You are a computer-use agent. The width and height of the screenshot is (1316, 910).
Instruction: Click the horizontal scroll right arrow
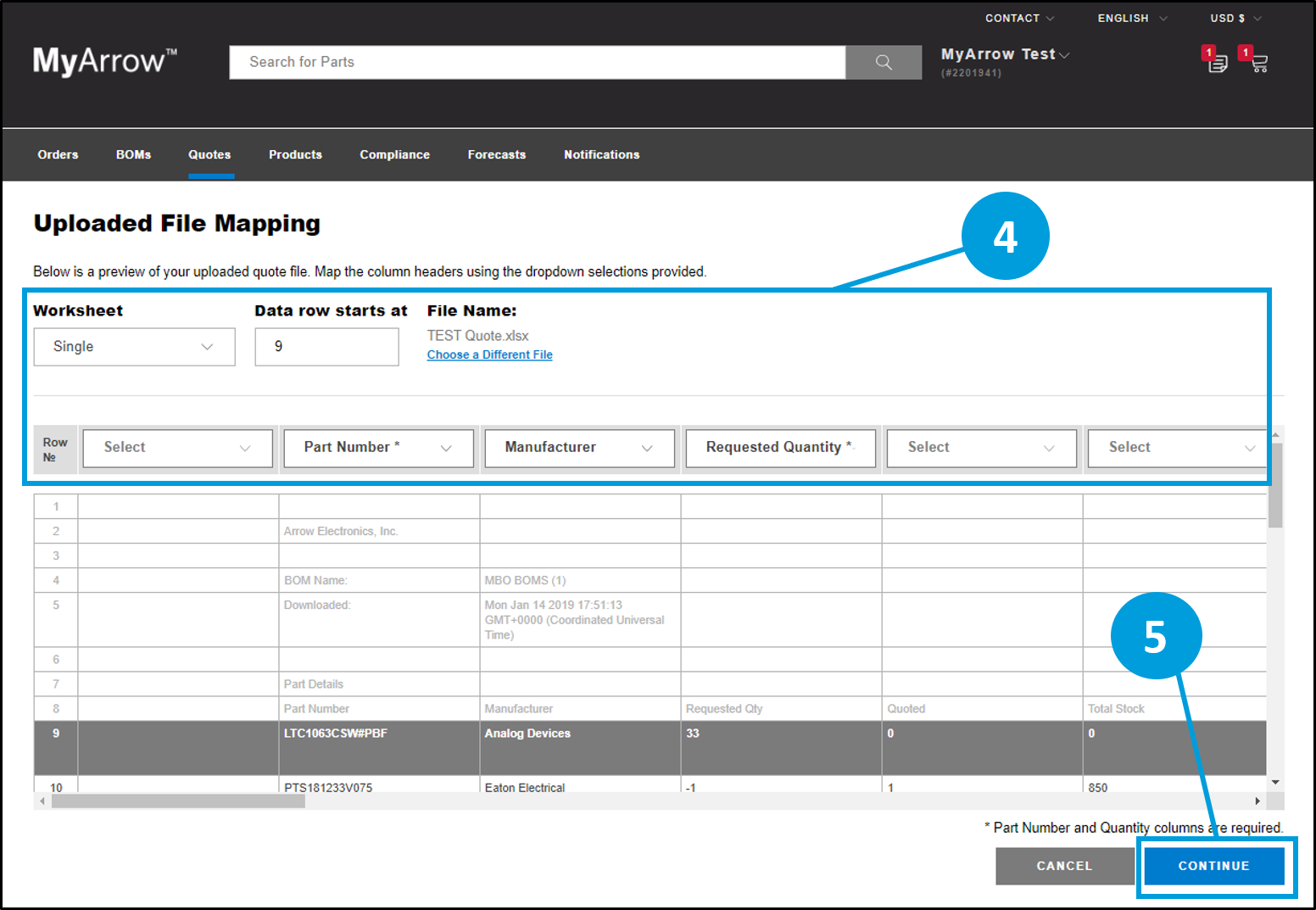(1257, 801)
